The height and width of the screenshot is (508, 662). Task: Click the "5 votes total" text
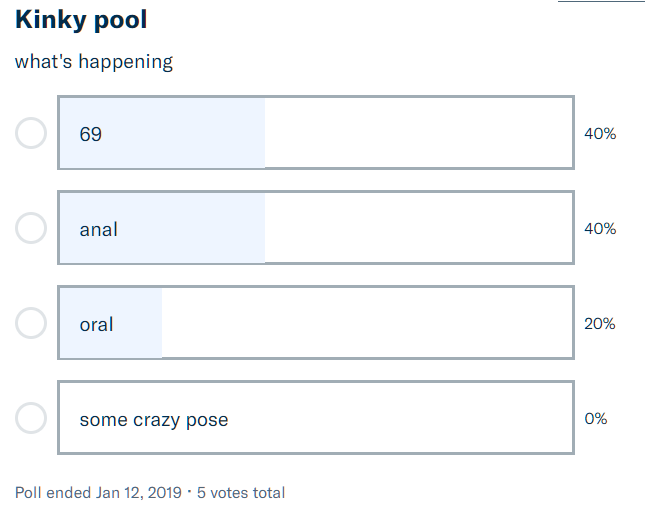point(241,492)
